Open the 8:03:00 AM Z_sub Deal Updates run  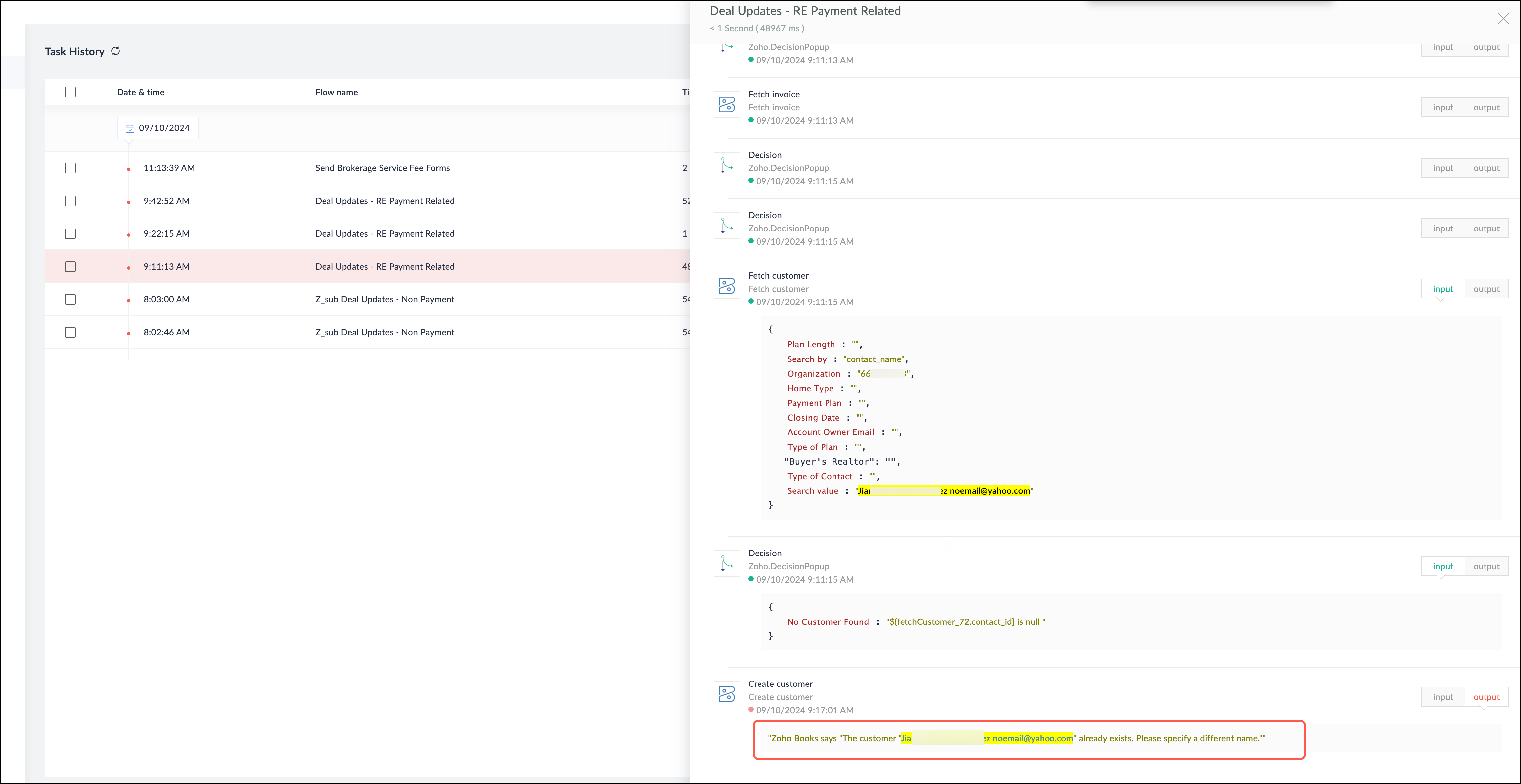click(x=384, y=299)
